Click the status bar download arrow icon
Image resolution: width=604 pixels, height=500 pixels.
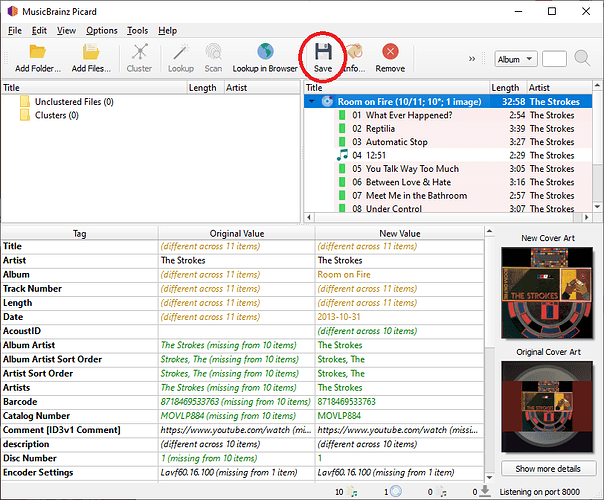click(485, 491)
